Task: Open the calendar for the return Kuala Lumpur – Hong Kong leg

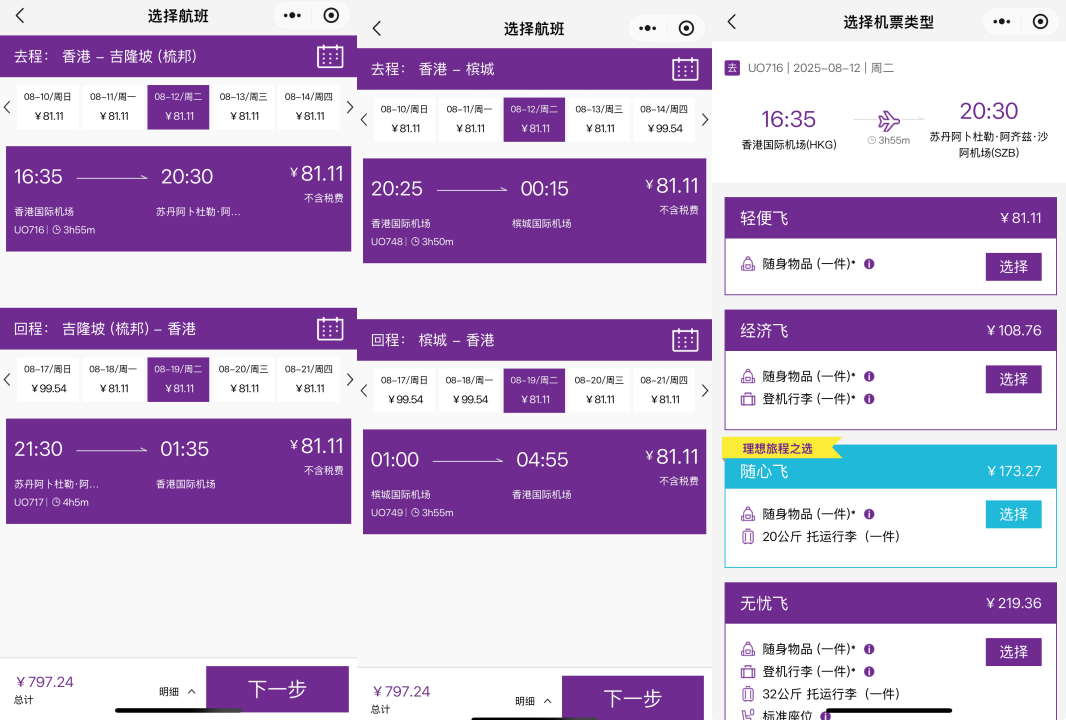Action: tap(330, 328)
